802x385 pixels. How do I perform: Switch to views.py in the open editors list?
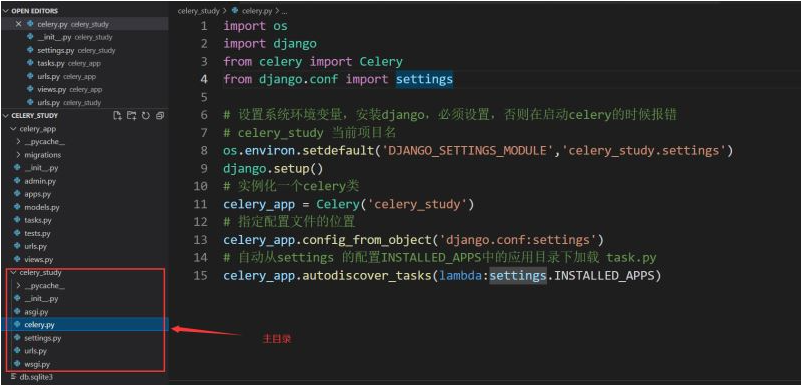pos(52,89)
